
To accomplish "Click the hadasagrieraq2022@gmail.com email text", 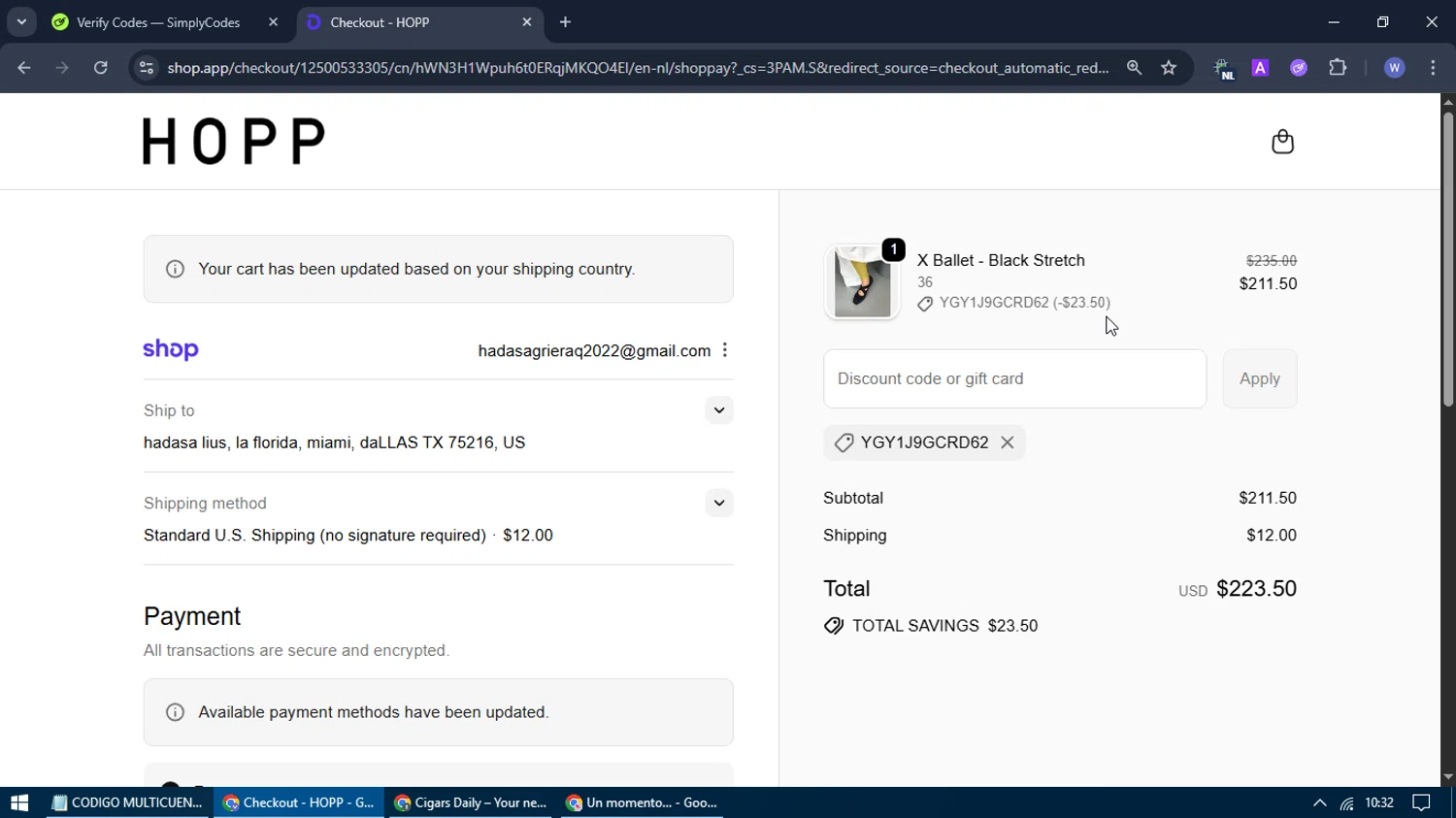I will point(594,350).
